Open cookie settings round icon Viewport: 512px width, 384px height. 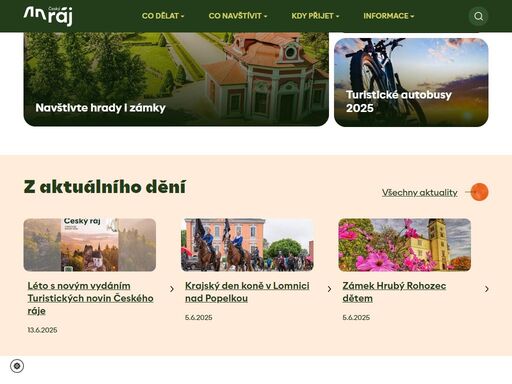coord(17,366)
